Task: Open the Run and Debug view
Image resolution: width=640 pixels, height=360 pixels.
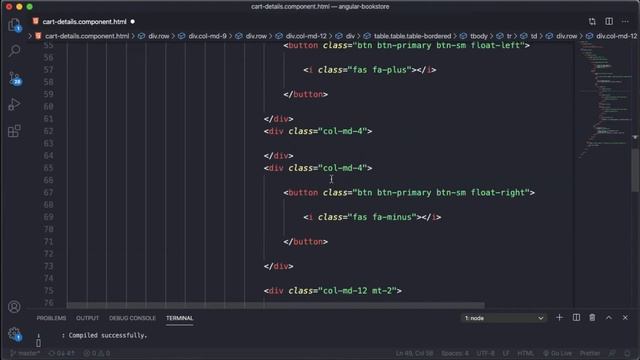Action: pos(14,104)
